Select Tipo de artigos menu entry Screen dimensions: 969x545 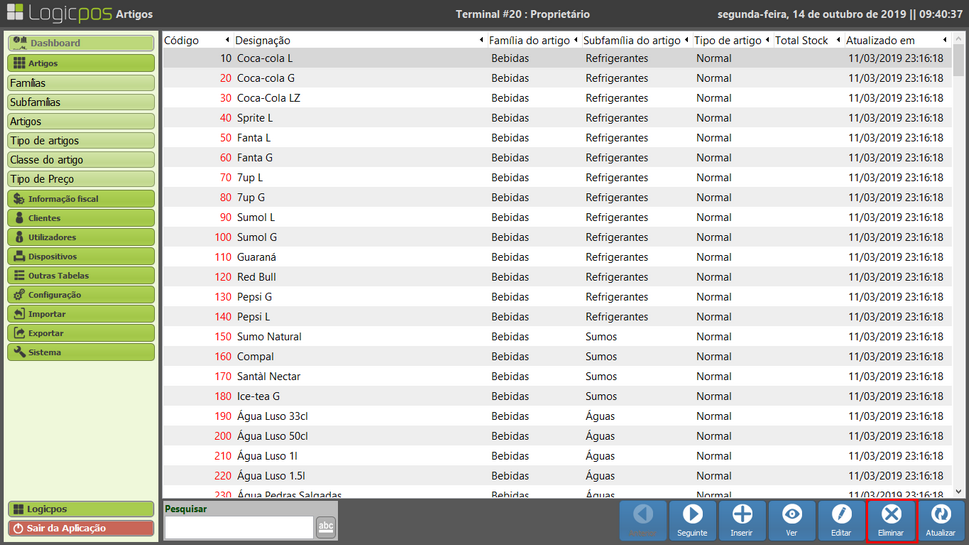[x=81, y=141]
